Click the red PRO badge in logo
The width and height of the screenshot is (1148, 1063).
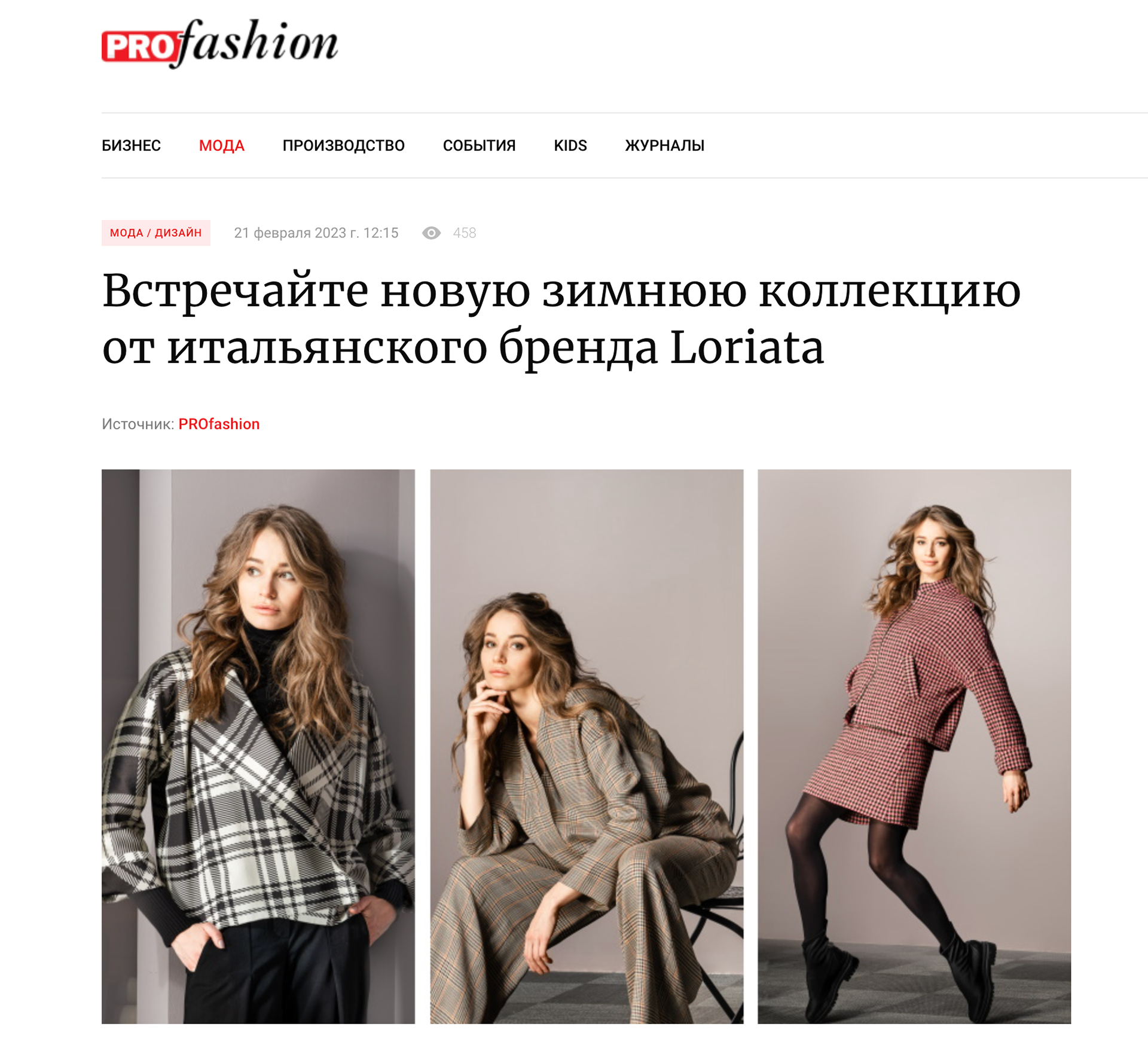[x=139, y=47]
